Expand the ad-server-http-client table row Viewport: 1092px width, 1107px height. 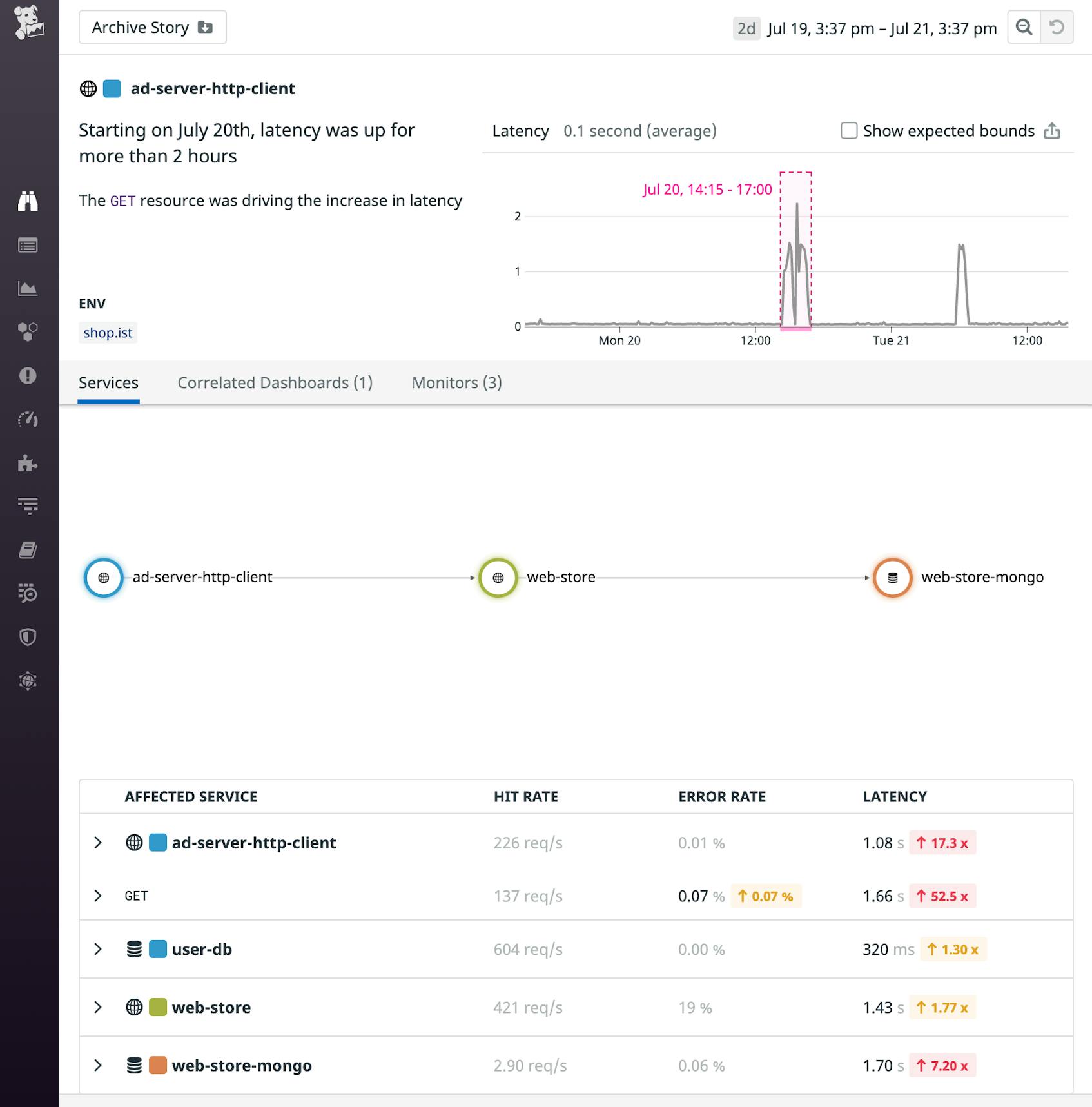click(x=99, y=842)
